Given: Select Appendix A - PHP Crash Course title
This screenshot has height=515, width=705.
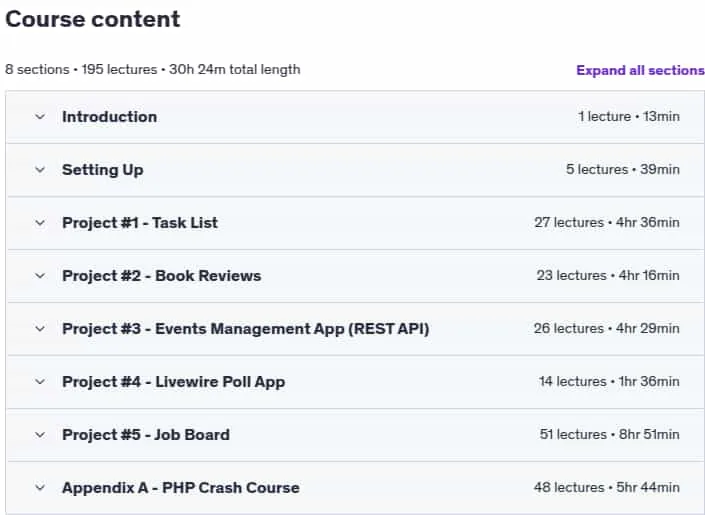Looking at the screenshot, I should coord(181,488).
